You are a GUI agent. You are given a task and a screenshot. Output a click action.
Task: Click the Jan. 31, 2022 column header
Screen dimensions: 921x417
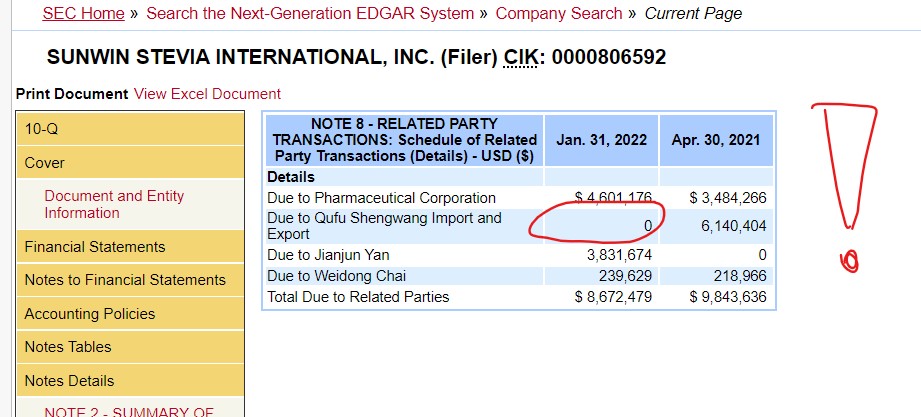(601, 140)
